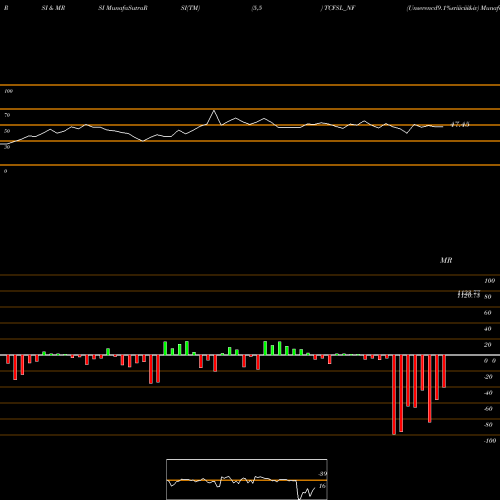The height and width of the screenshot is (500, 500).
Task: Click the price value 1120.73 label
Action: pyautogui.click(x=469, y=295)
